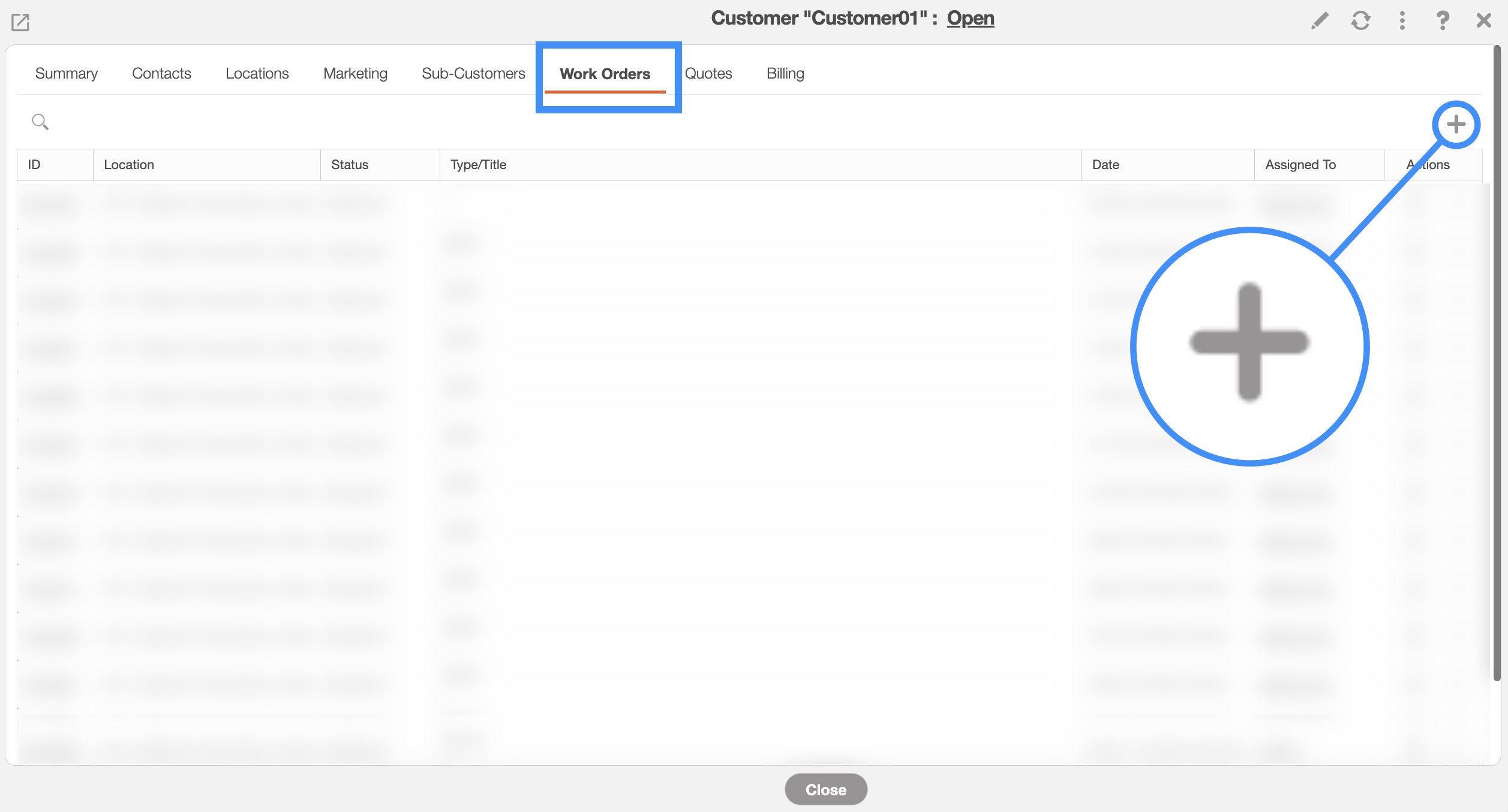Click the vertical scrollbar on right

pyautogui.click(x=1496, y=360)
